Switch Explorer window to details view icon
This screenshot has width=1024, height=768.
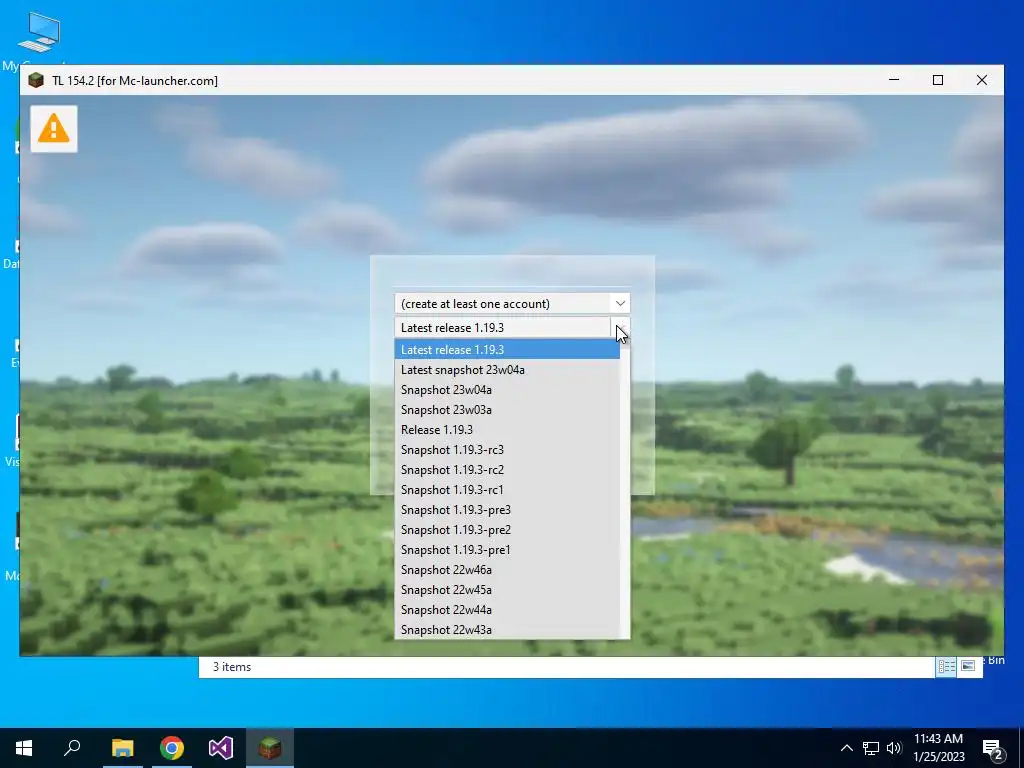click(x=946, y=666)
